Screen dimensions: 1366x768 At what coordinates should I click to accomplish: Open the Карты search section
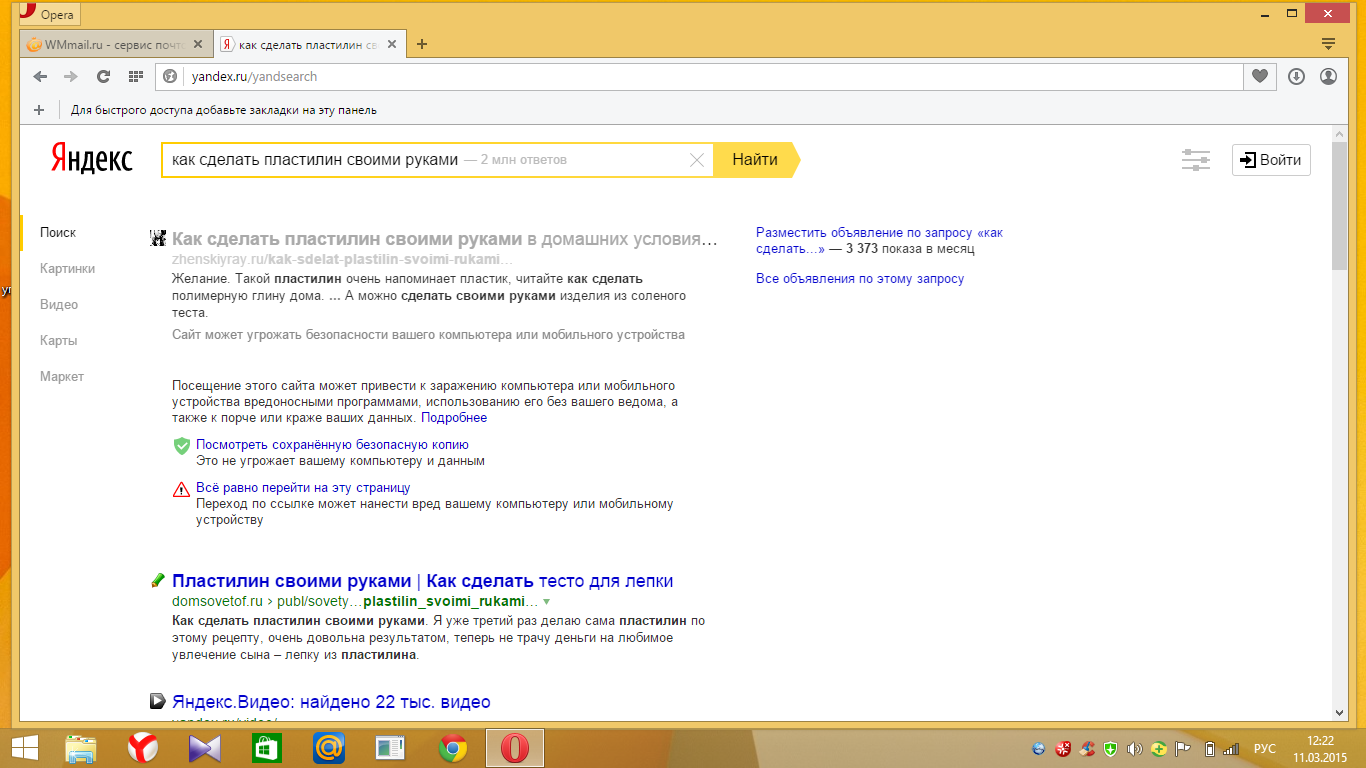(59, 340)
